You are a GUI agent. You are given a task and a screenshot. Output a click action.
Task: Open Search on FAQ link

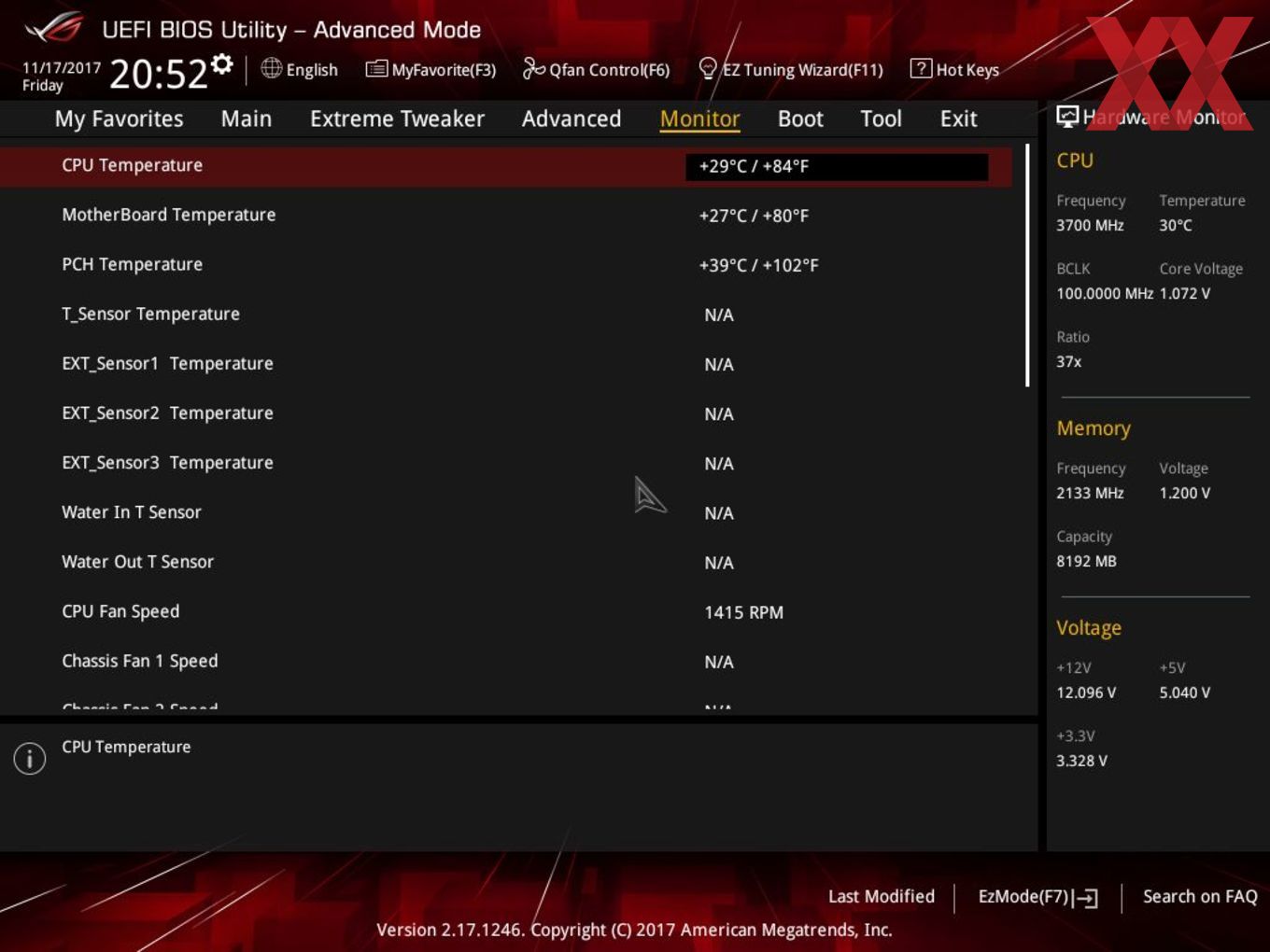click(1200, 896)
